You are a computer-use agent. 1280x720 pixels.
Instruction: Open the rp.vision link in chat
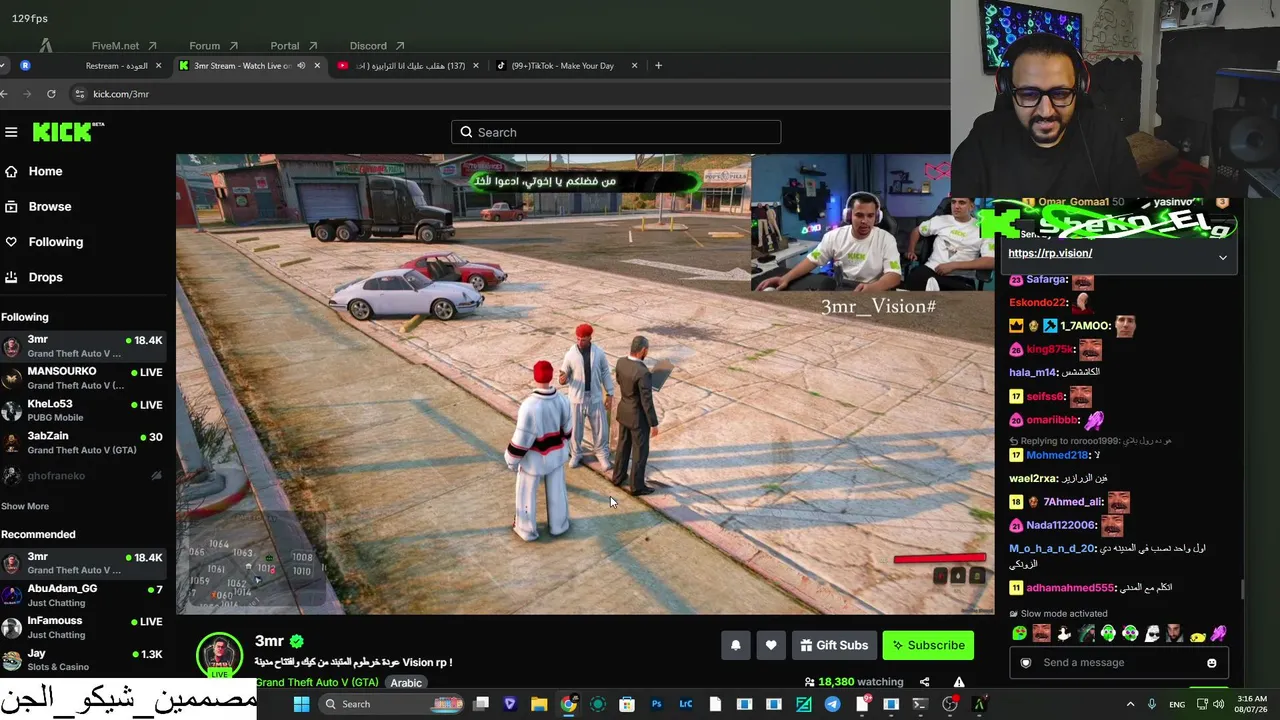[1050, 253]
